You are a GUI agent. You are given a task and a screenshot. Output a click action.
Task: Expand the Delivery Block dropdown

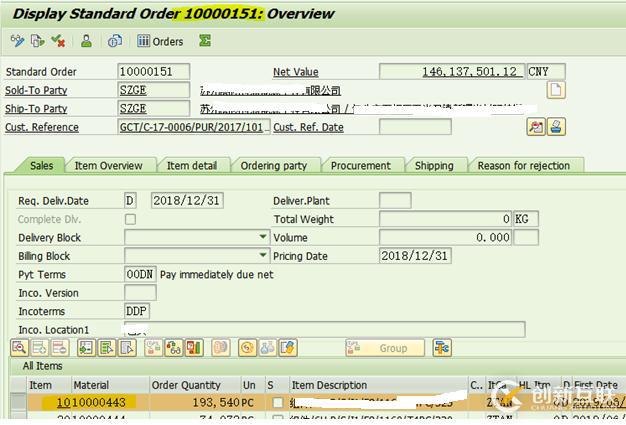coord(263,238)
